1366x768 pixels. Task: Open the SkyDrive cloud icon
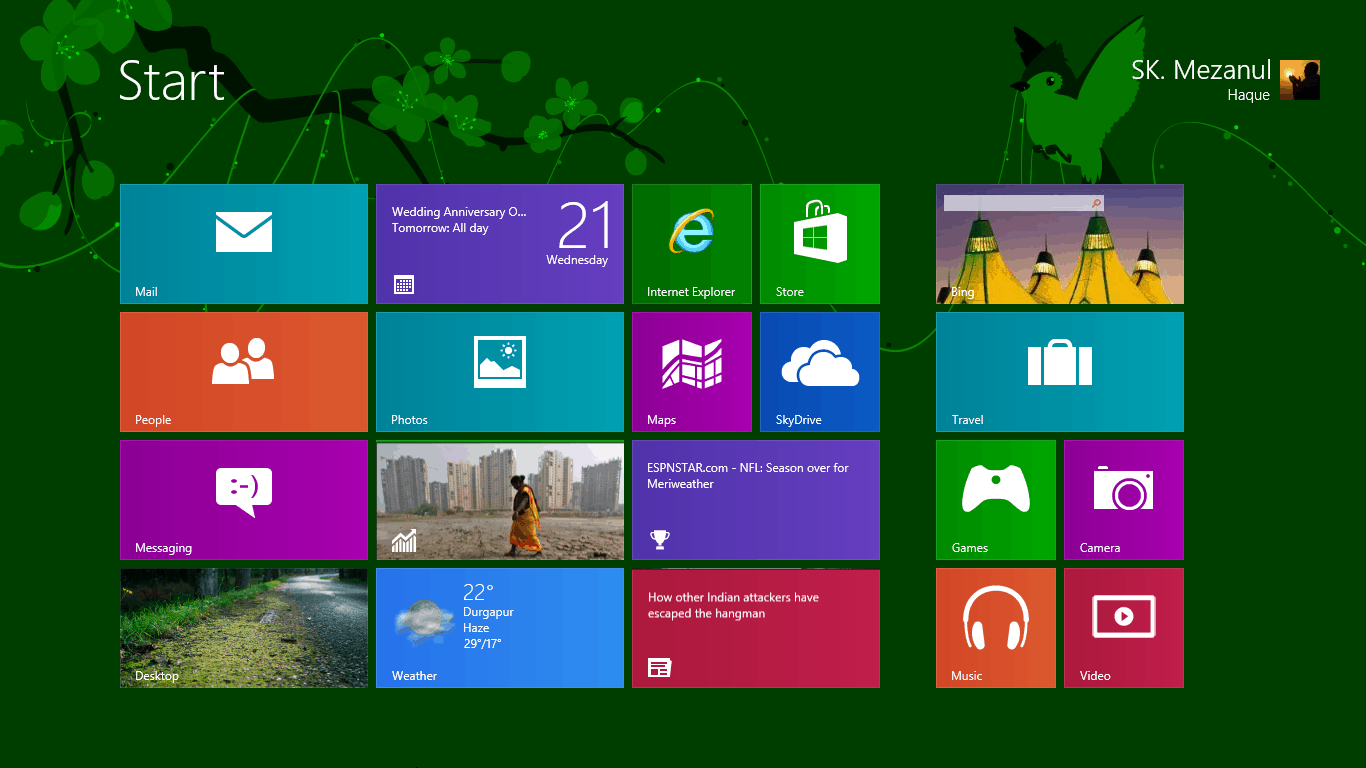820,363
